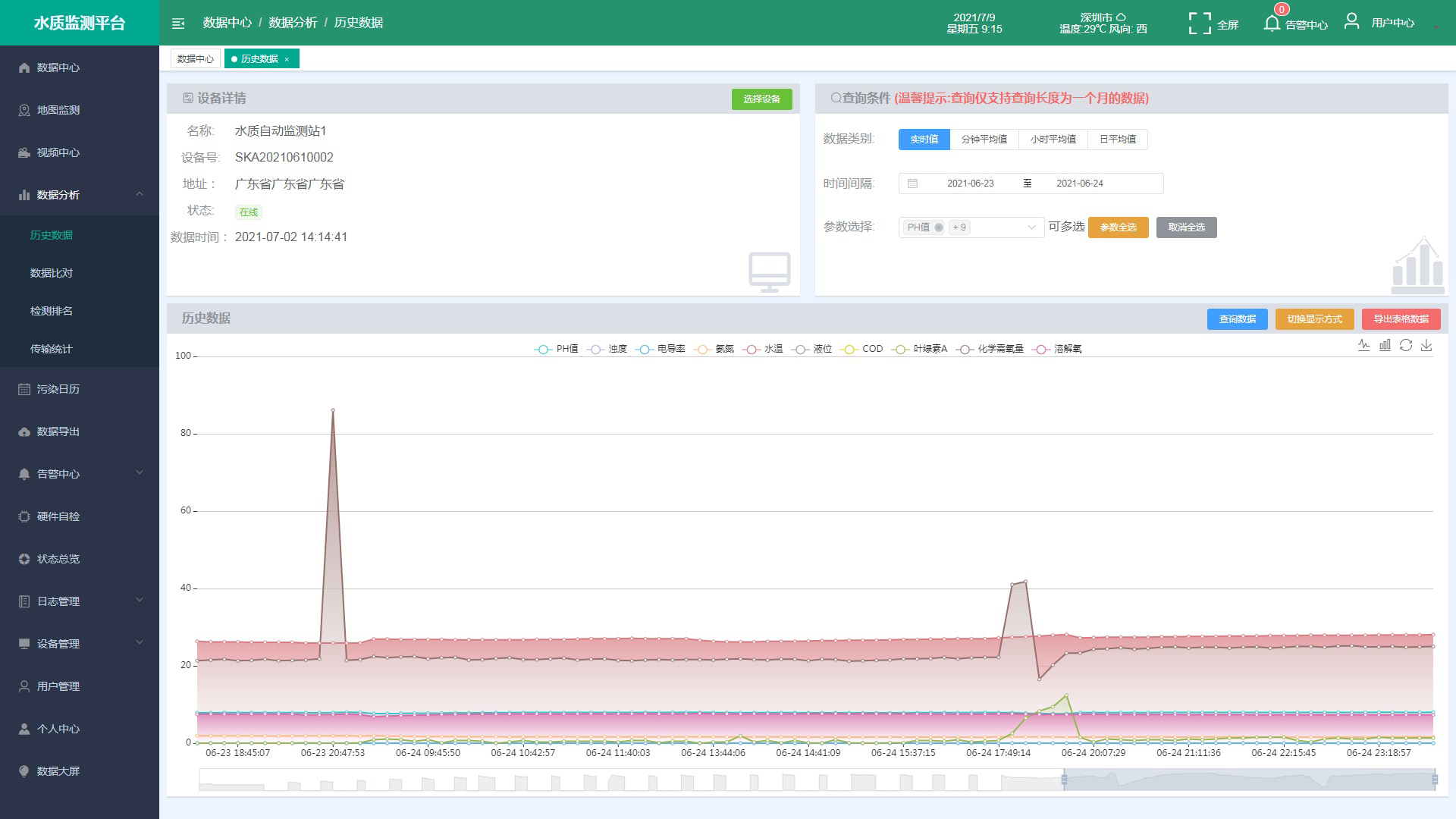Select 历史数据 submenu item
The width and height of the screenshot is (1456, 819).
tap(80, 235)
